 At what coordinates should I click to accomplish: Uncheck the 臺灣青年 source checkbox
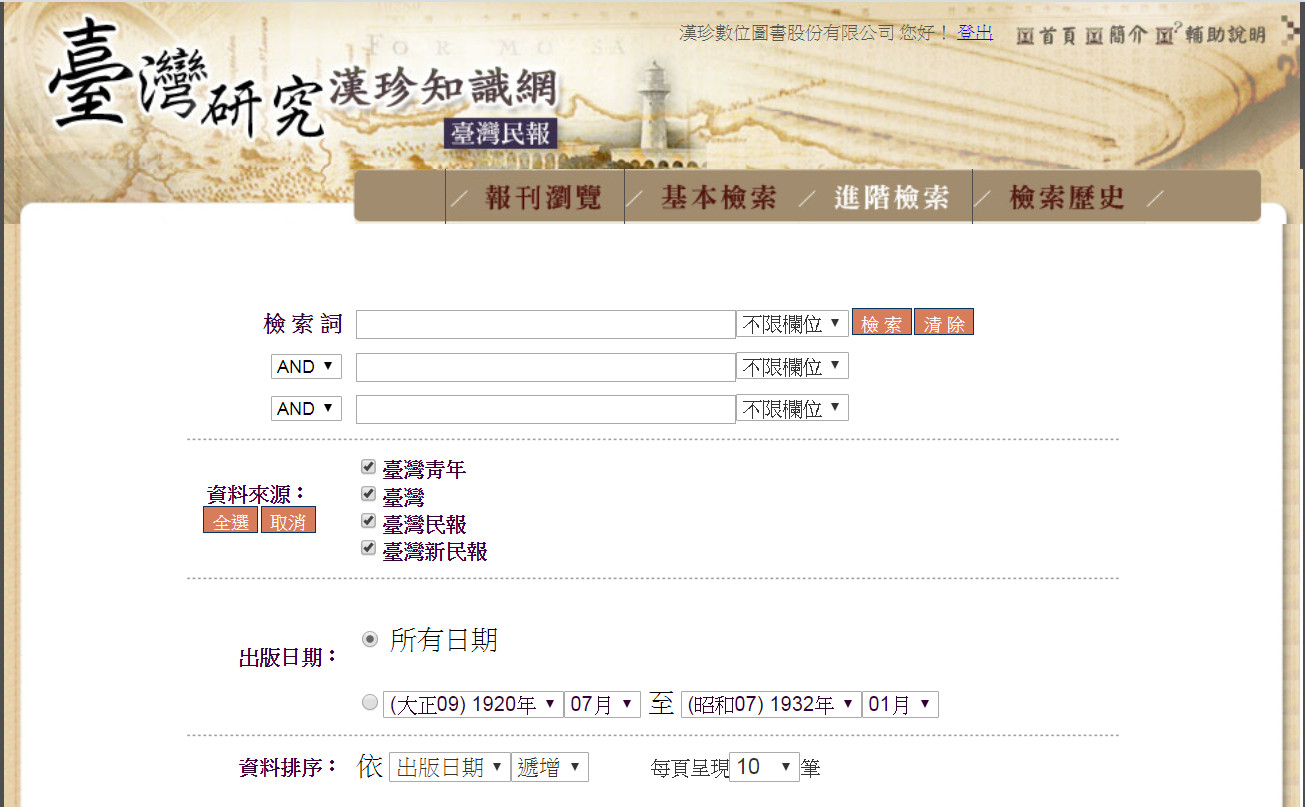368,467
